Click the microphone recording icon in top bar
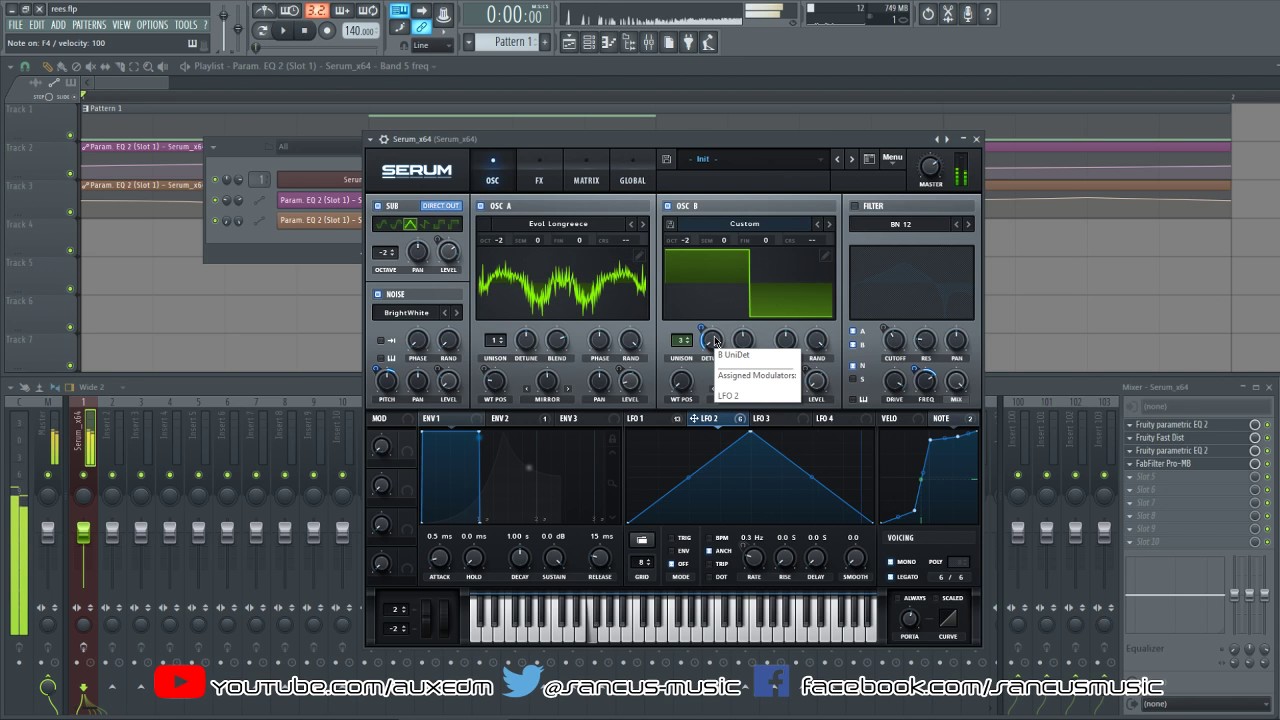Screen dimensions: 1280x720 [x=968, y=14]
